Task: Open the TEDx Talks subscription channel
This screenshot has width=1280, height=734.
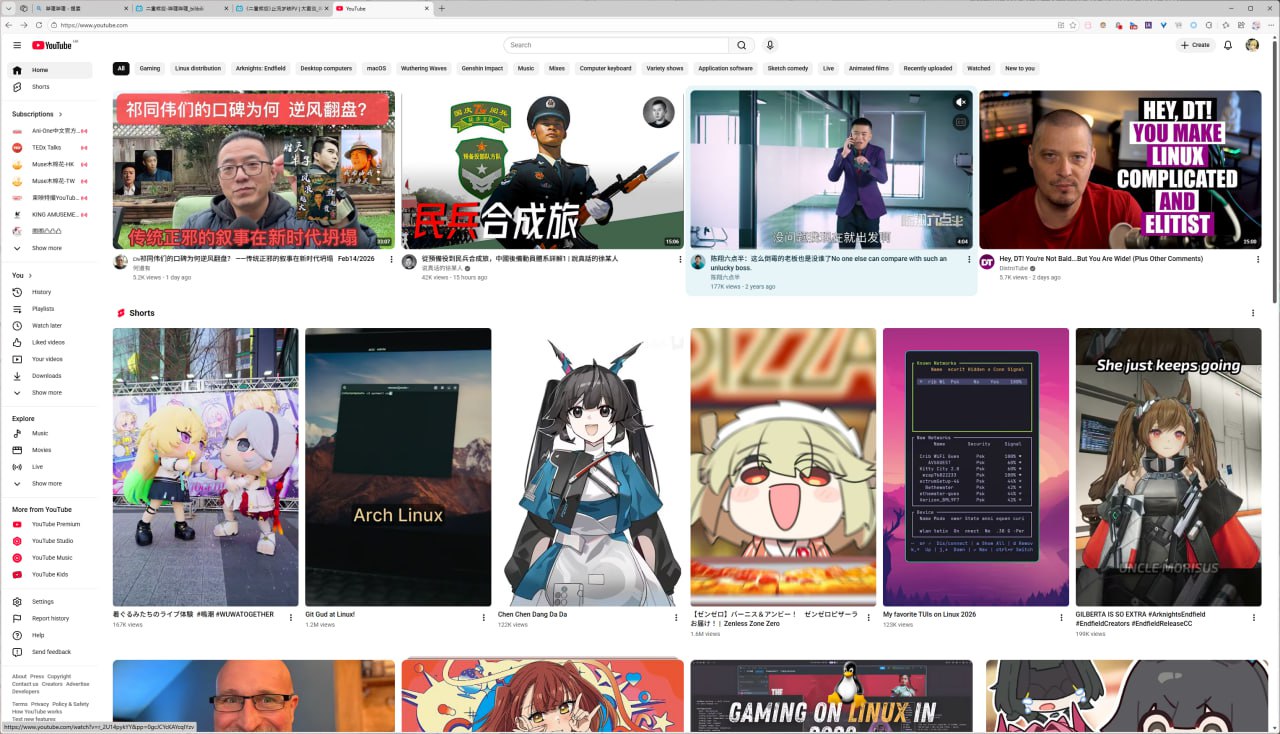Action: click(46, 148)
